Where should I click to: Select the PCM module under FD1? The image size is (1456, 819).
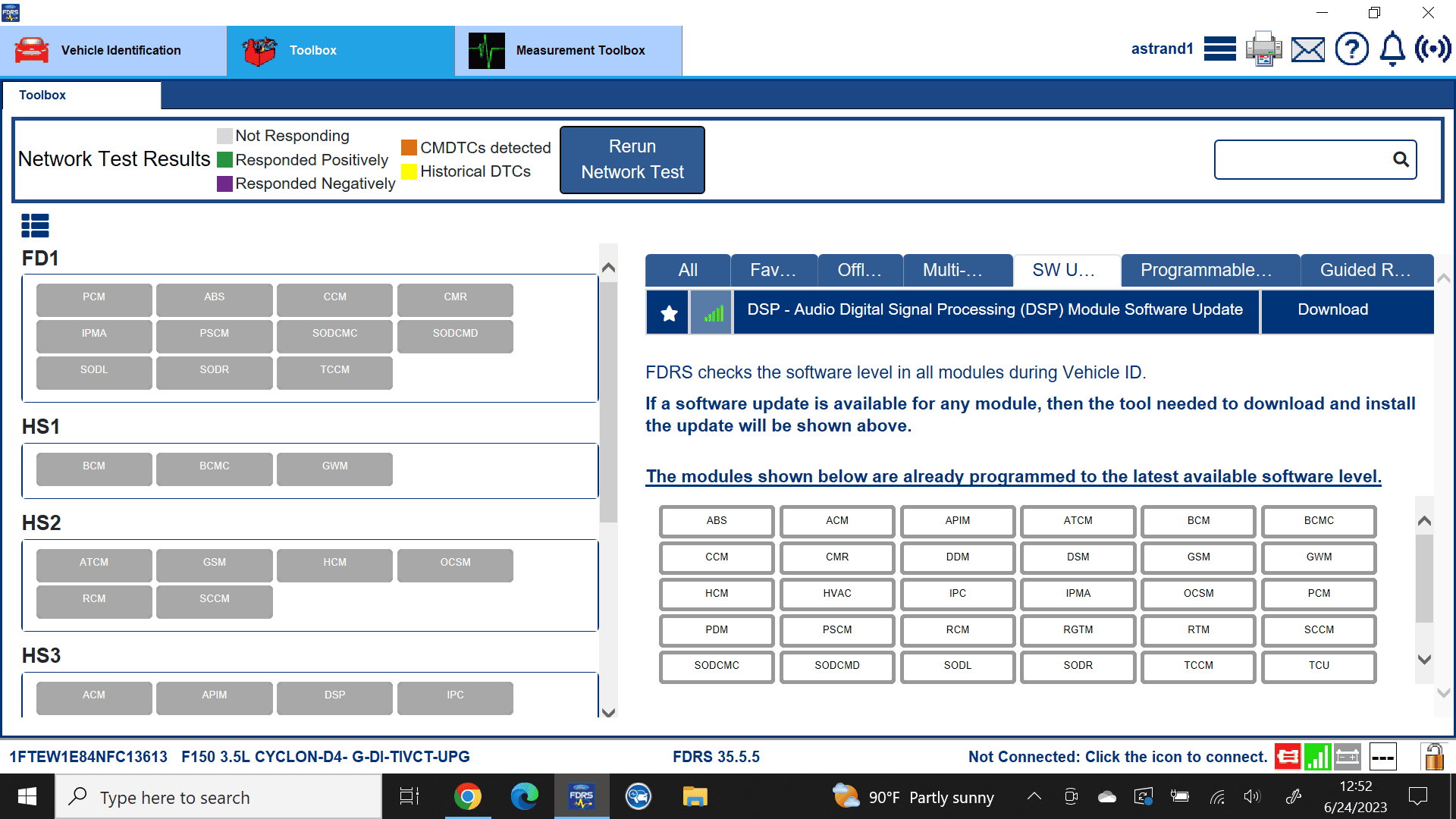[x=93, y=299]
